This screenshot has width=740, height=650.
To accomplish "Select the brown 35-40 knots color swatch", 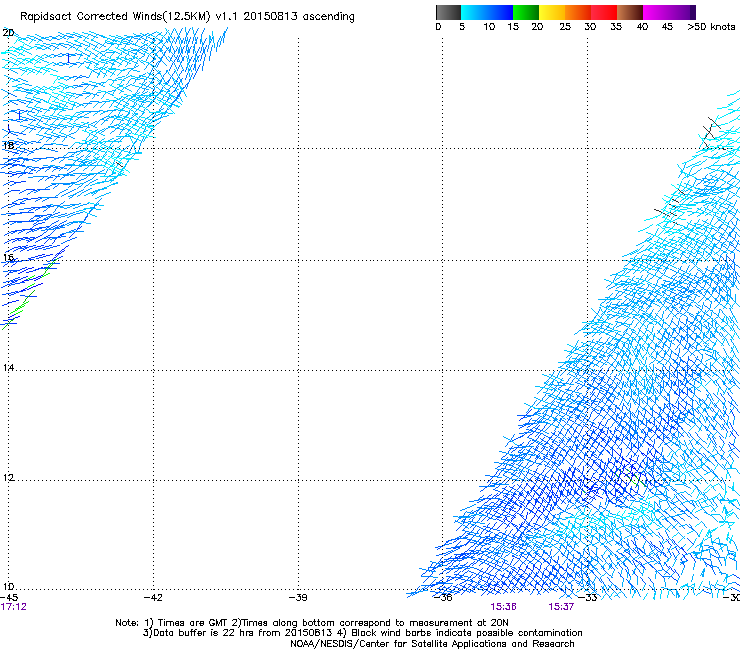I will point(630,12).
